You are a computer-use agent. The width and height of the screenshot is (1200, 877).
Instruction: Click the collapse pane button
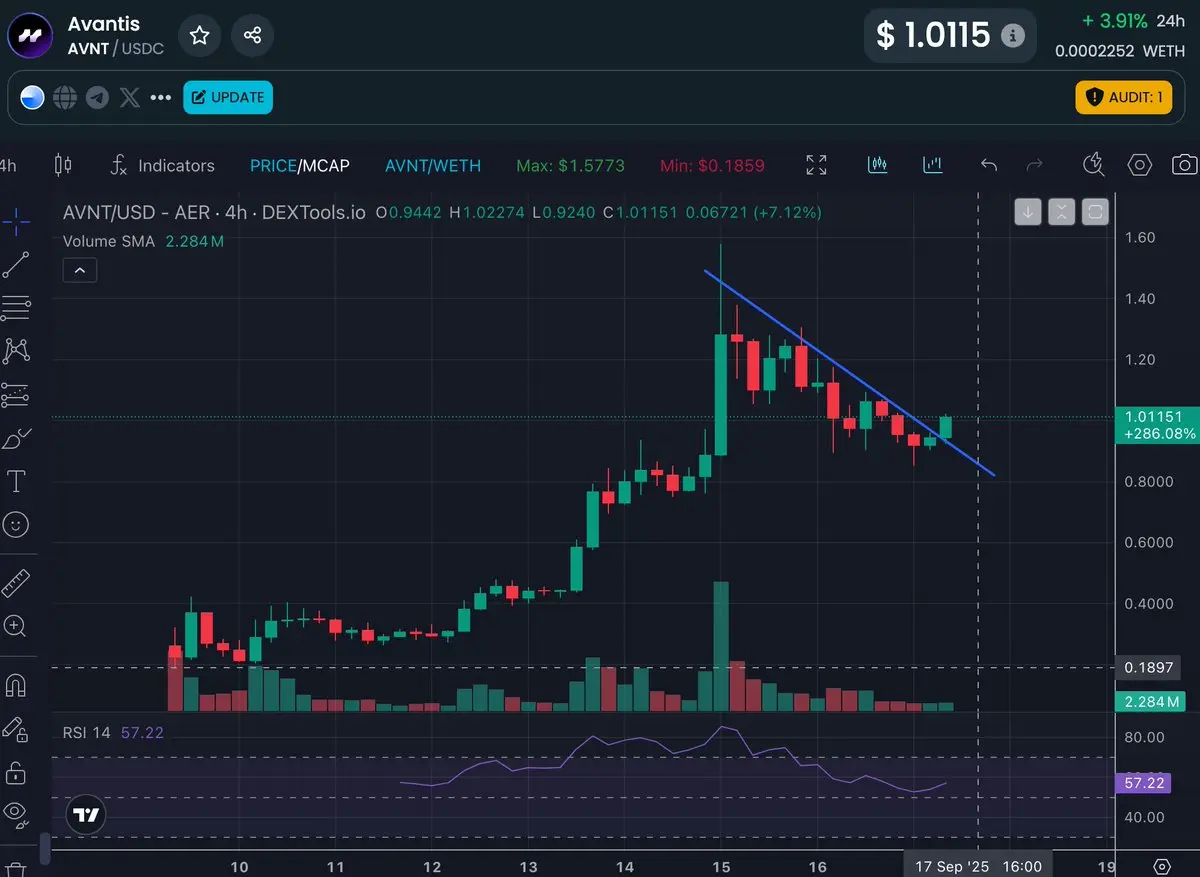coord(1061,212)
